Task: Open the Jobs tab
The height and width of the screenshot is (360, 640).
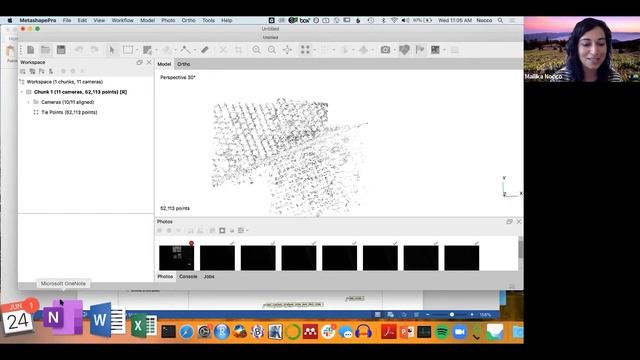Action: coord(209,277)
